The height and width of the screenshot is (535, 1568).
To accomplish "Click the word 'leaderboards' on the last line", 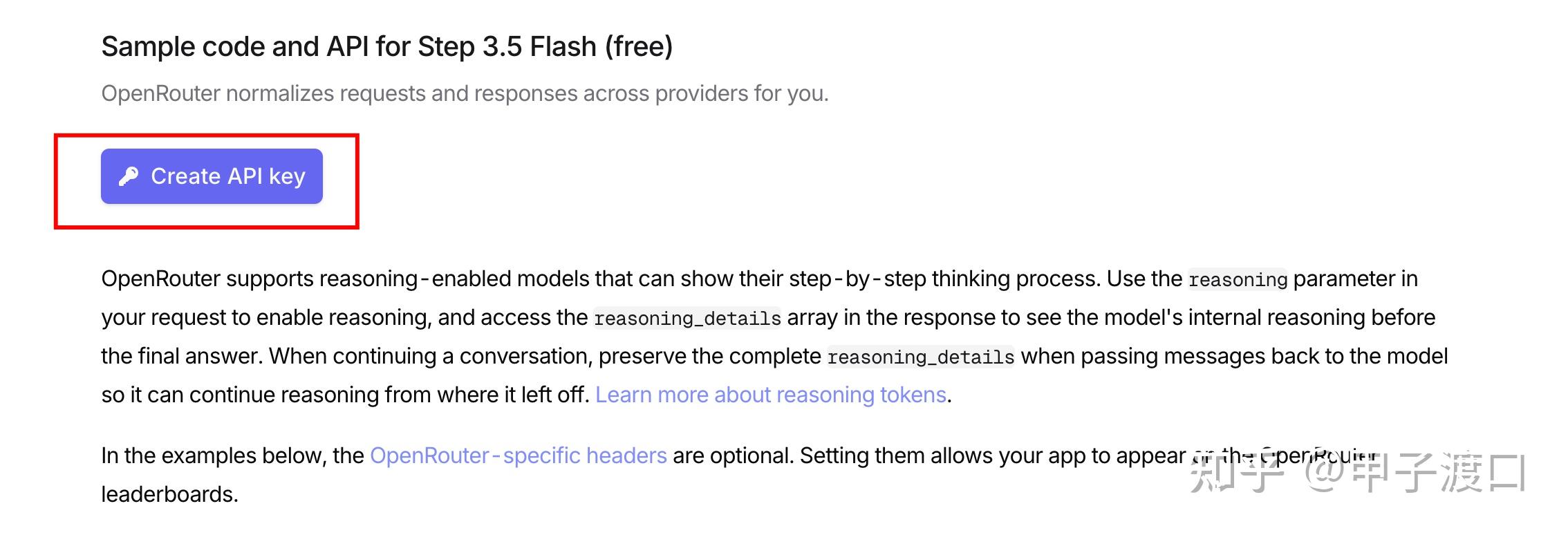I will (169, 494).
